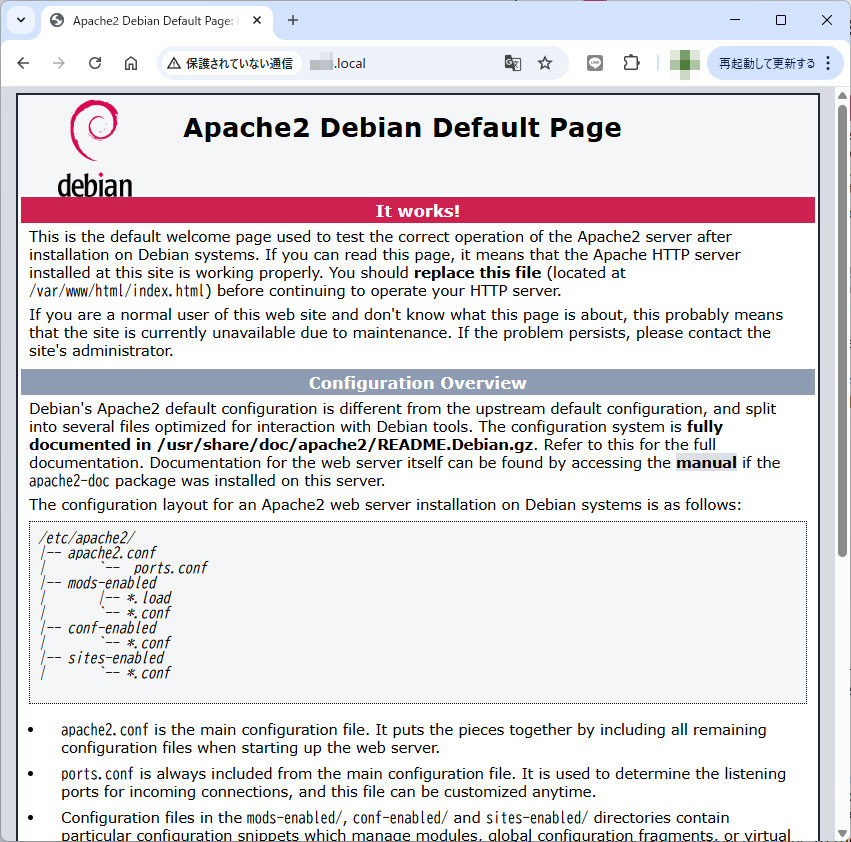
Task: Click the Configuration Overview heading
Action: pos(418,383)
